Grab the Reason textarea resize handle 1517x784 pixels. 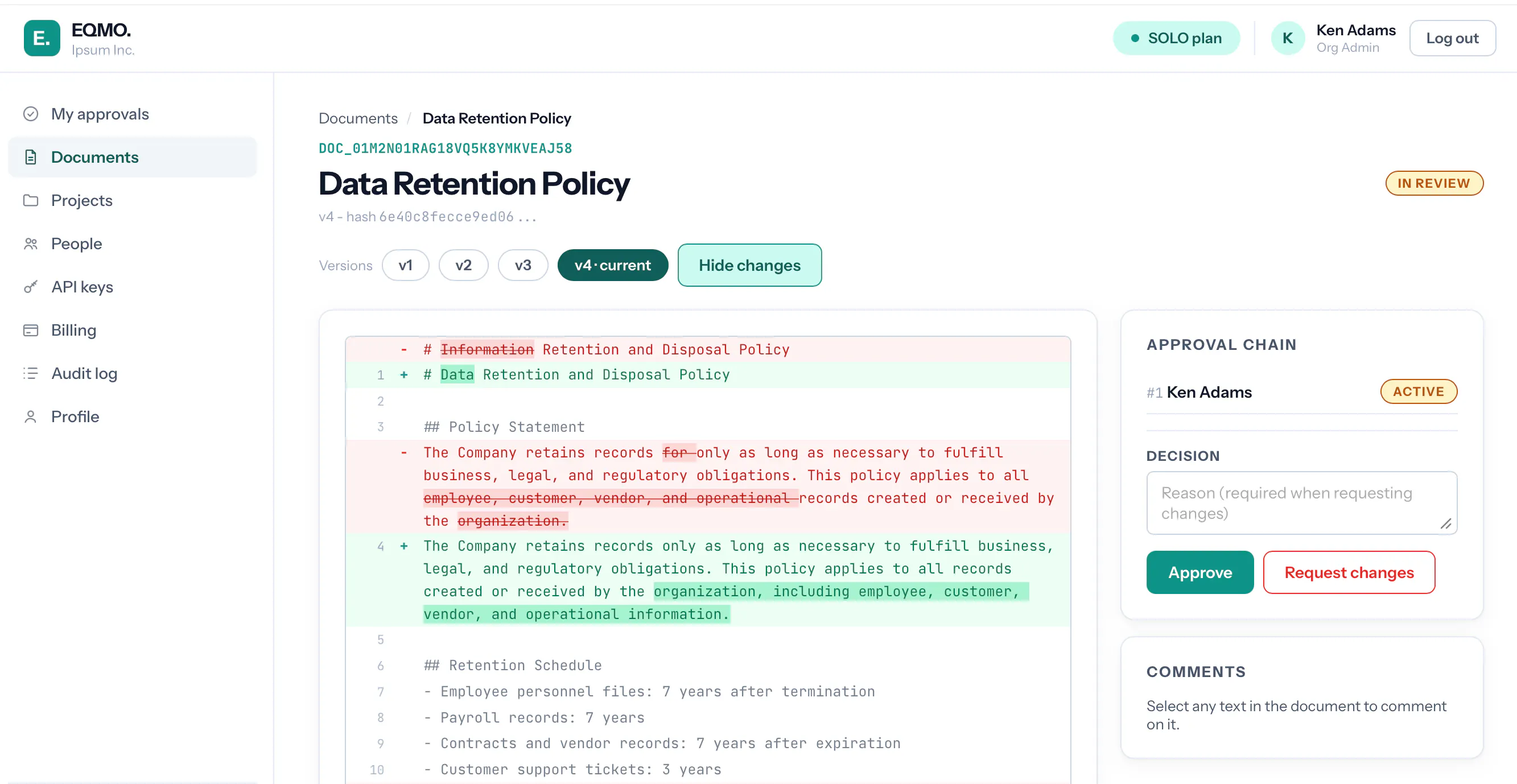pos(1446,523)
